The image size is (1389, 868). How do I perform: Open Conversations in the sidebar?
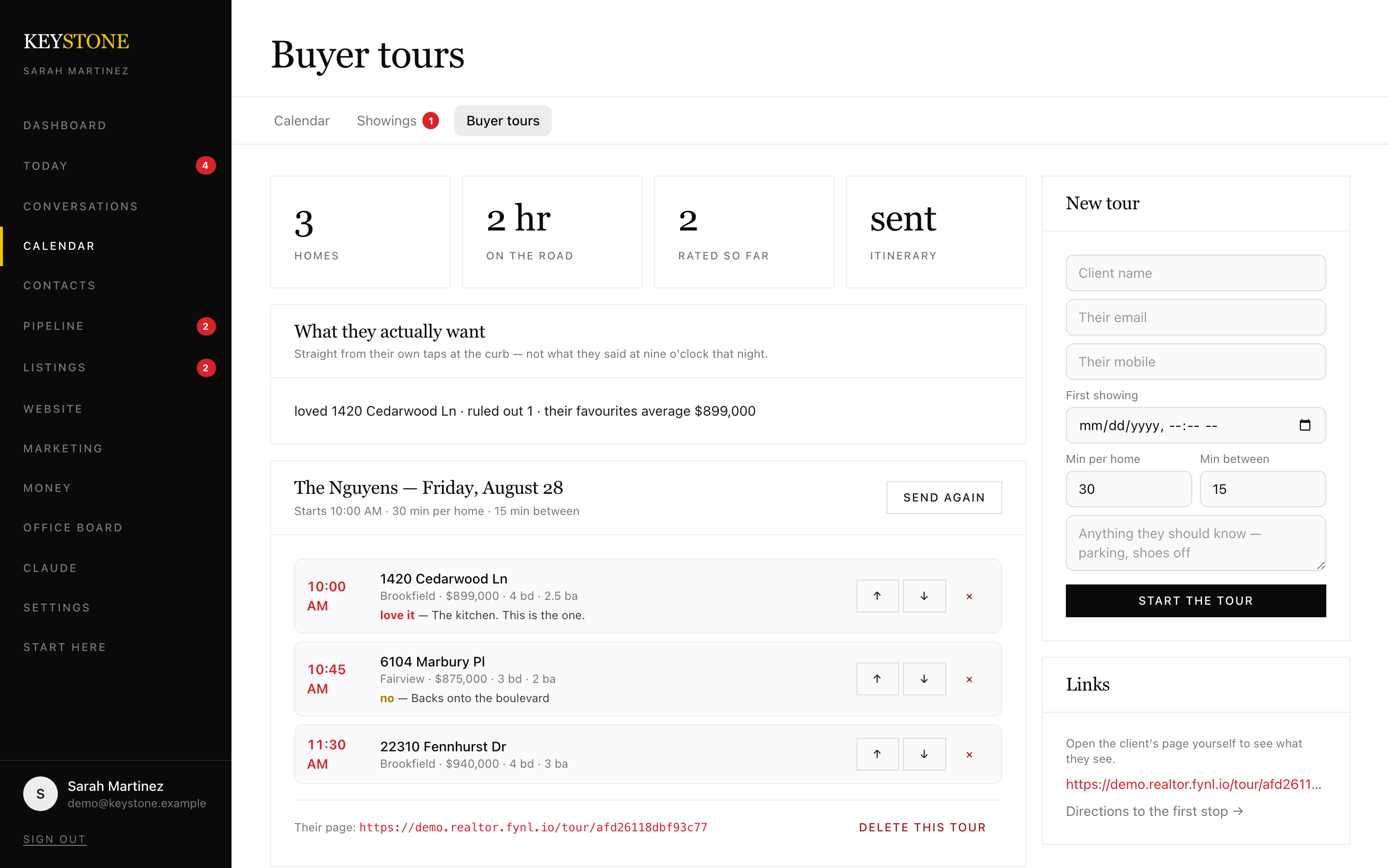[116, 206]
